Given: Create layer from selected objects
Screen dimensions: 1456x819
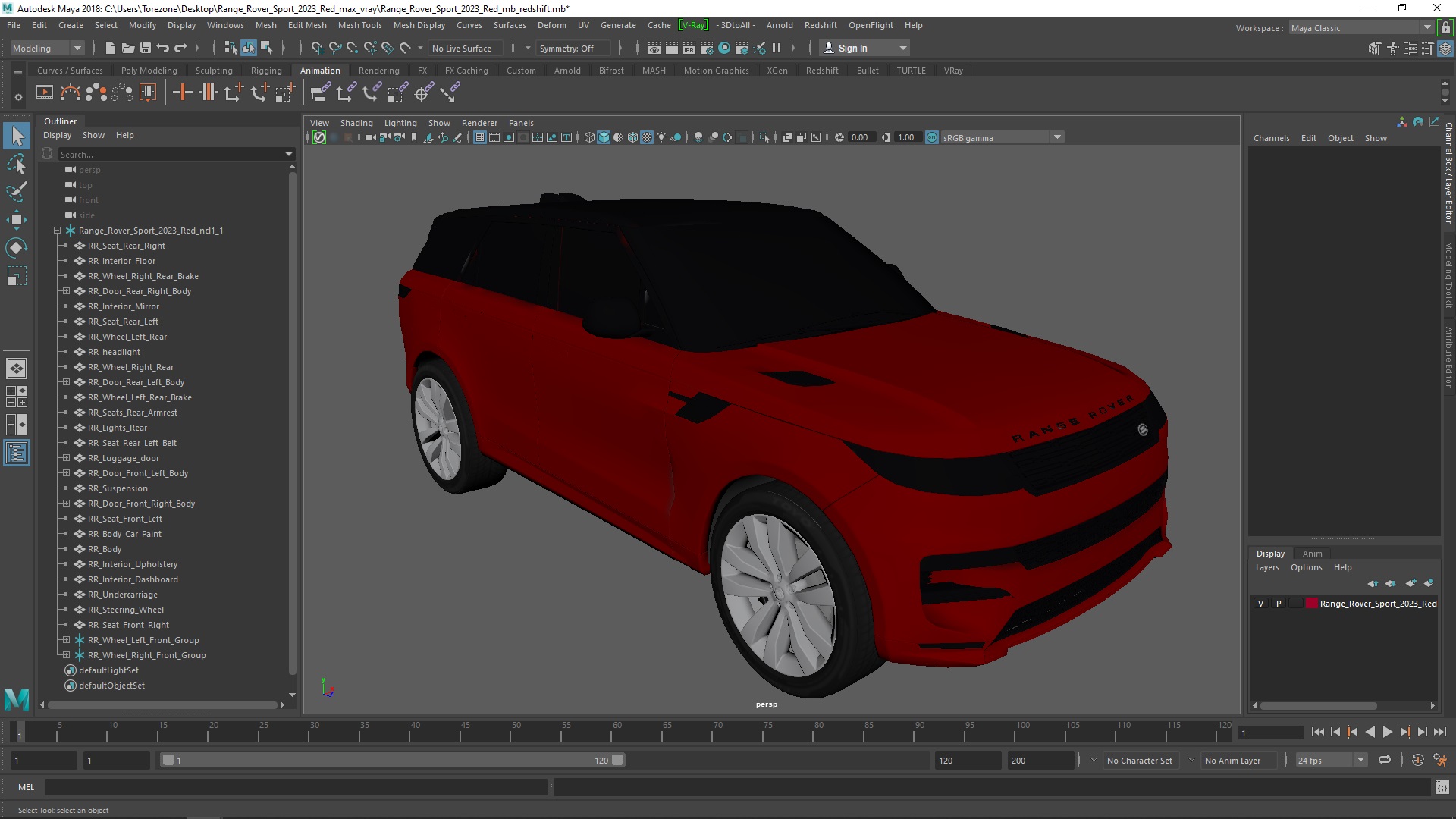Looking at the screenshot, I should pyautogui.click(x=1429, y=583).
